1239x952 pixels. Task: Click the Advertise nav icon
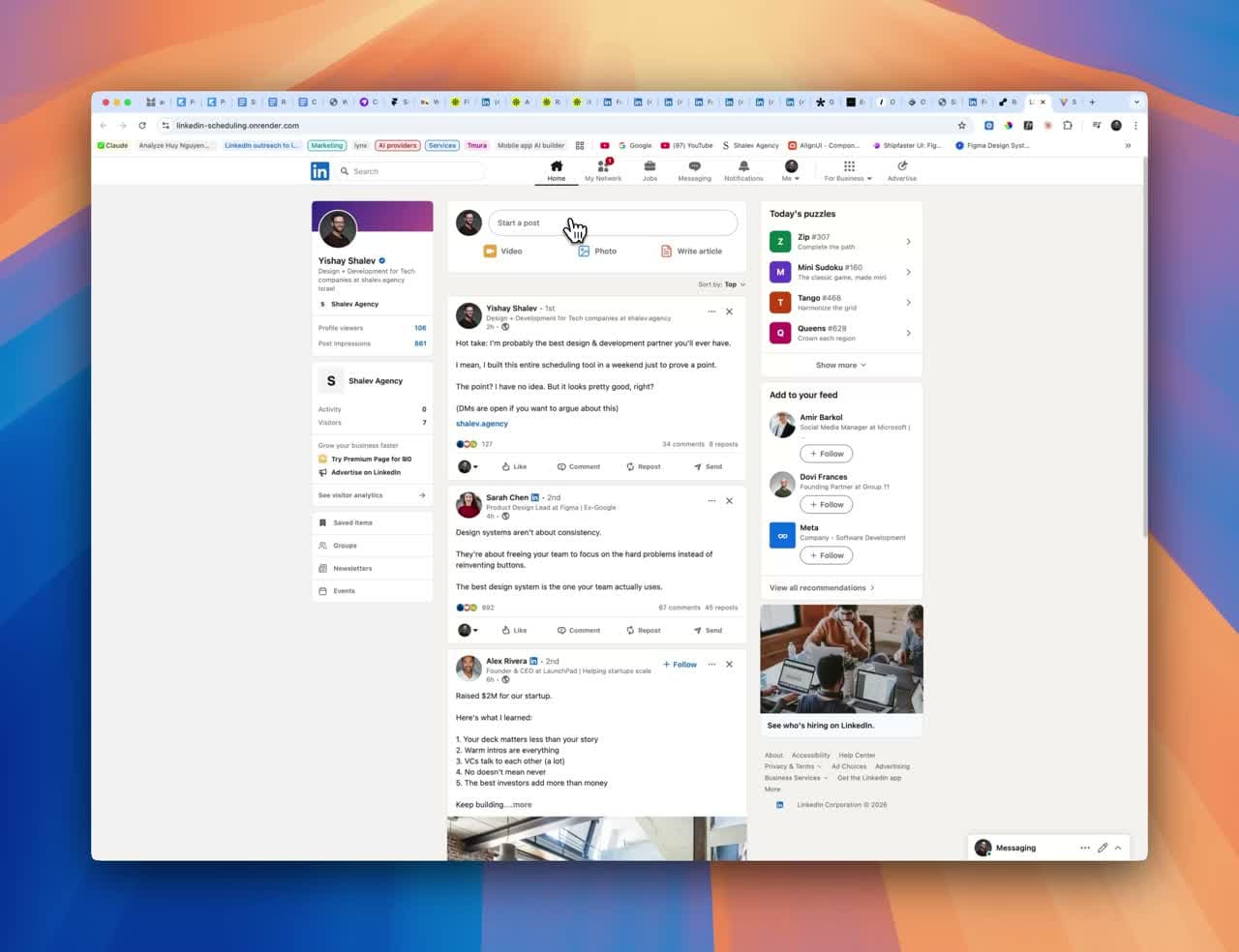pos(902,171)
